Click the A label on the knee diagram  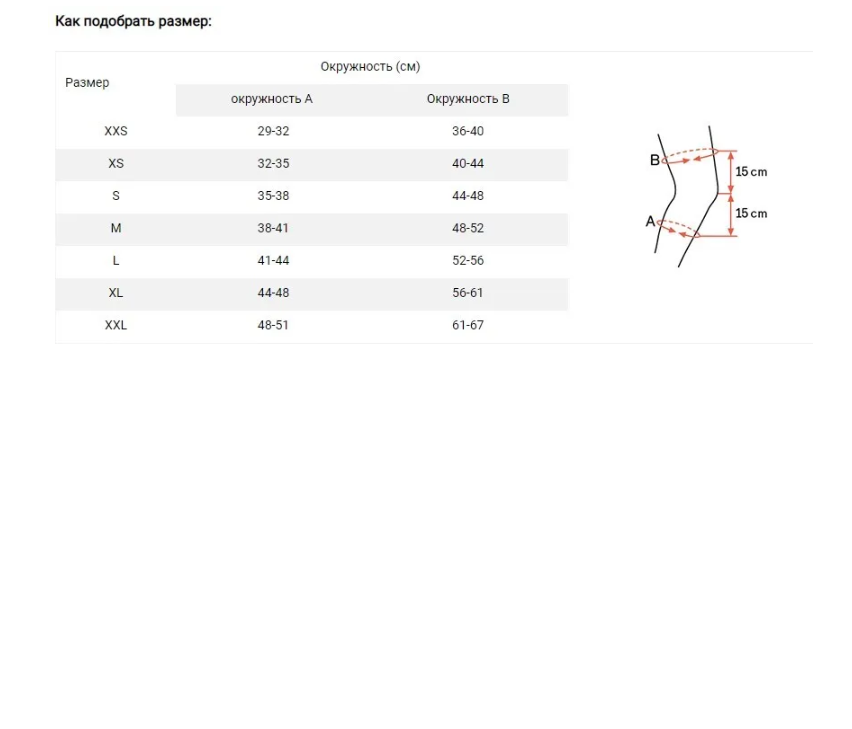point(650,222)
